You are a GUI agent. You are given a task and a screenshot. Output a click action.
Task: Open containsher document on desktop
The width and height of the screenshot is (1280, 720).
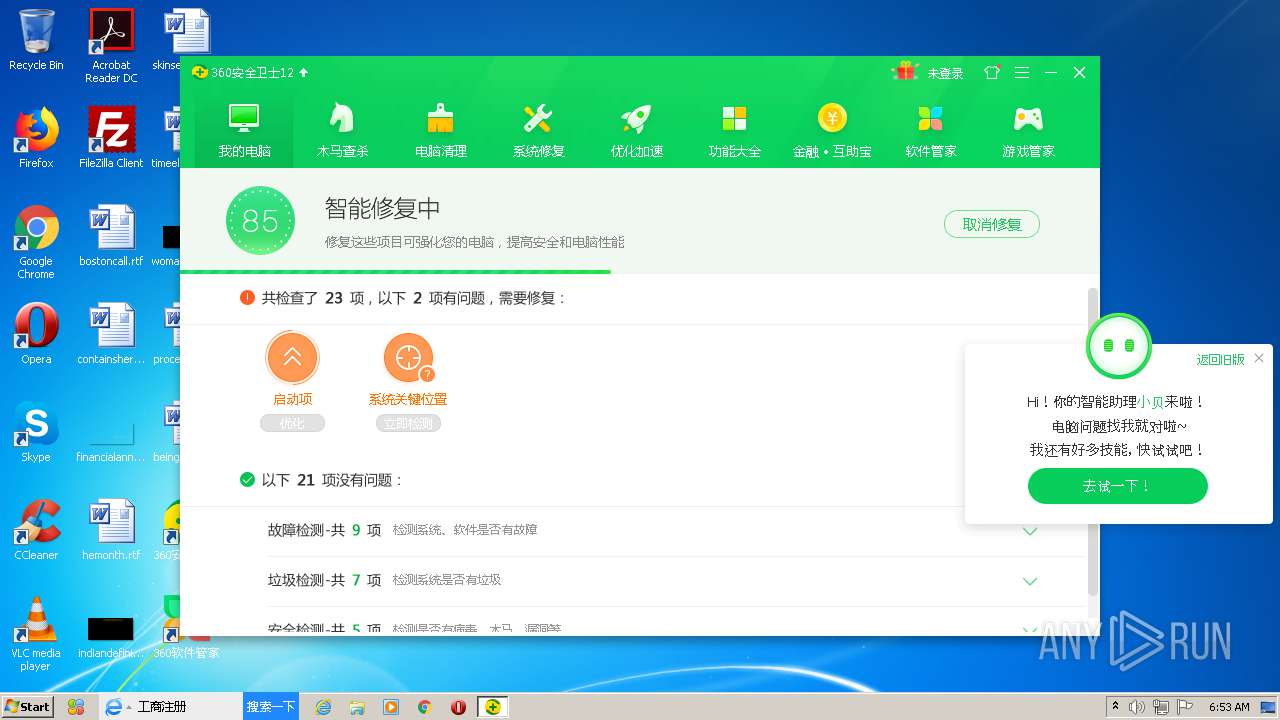[x=111, y=334]
